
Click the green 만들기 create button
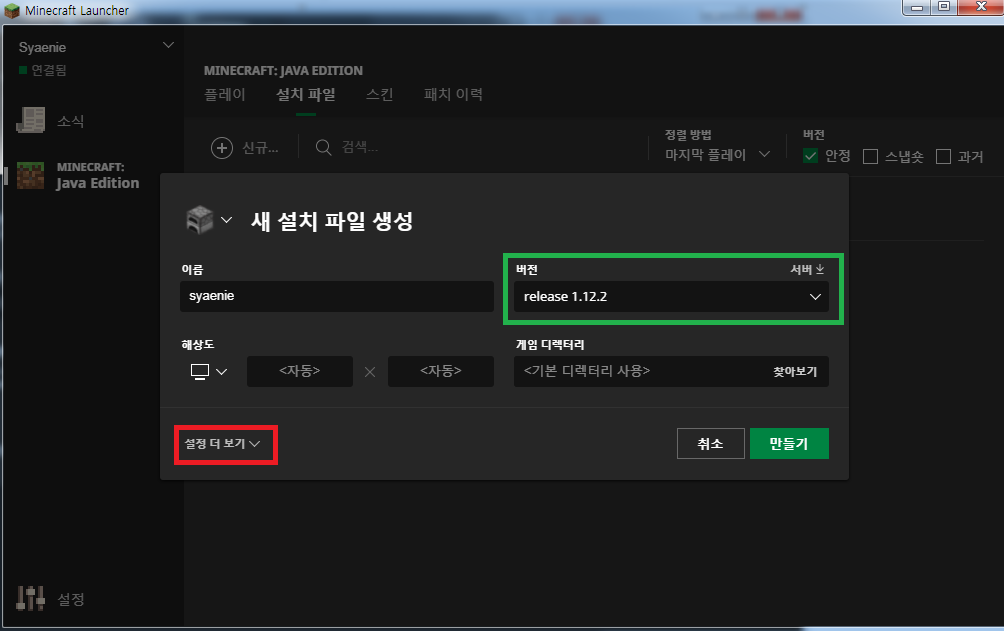point(789,443)
